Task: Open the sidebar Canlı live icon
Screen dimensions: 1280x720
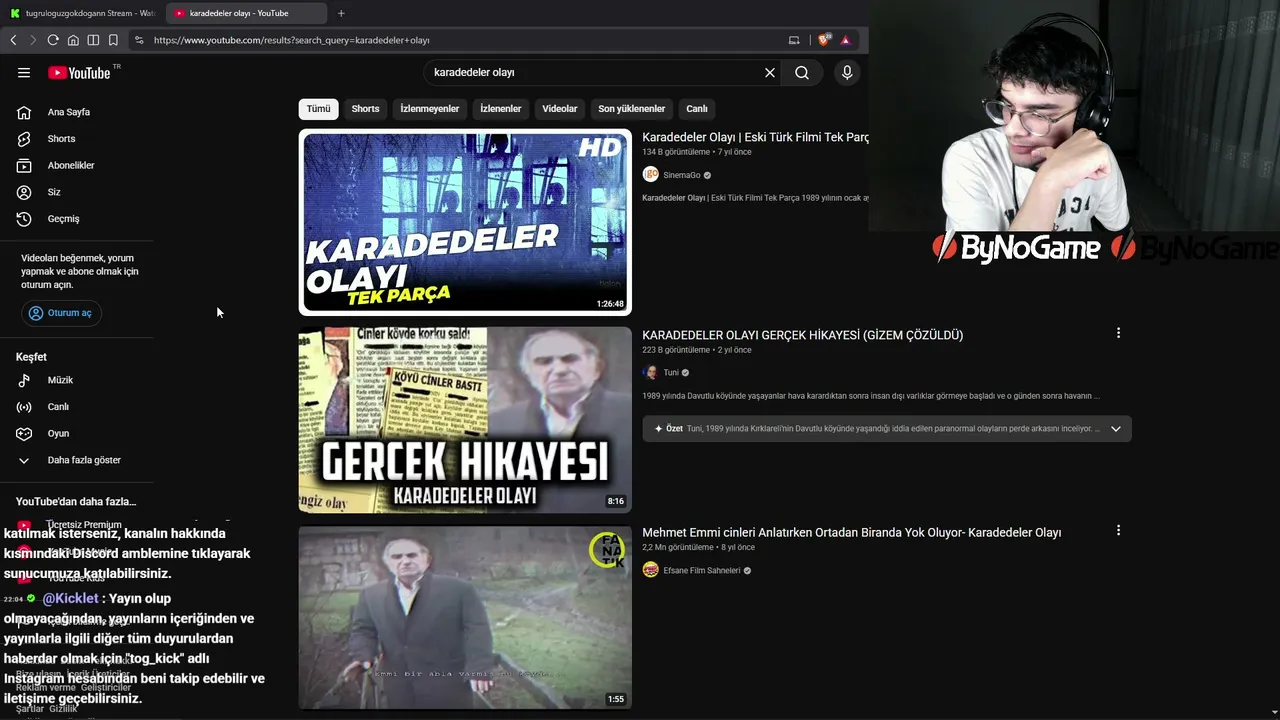Action: click(24, 407)
